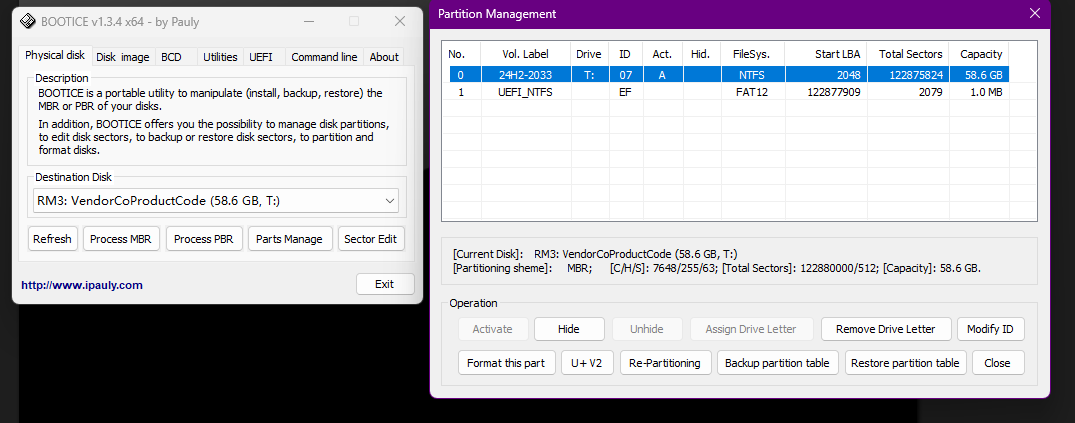1075x423 pixels.
Task: Click the NTFS cell in row 0
Action: [x=751, y=75]
